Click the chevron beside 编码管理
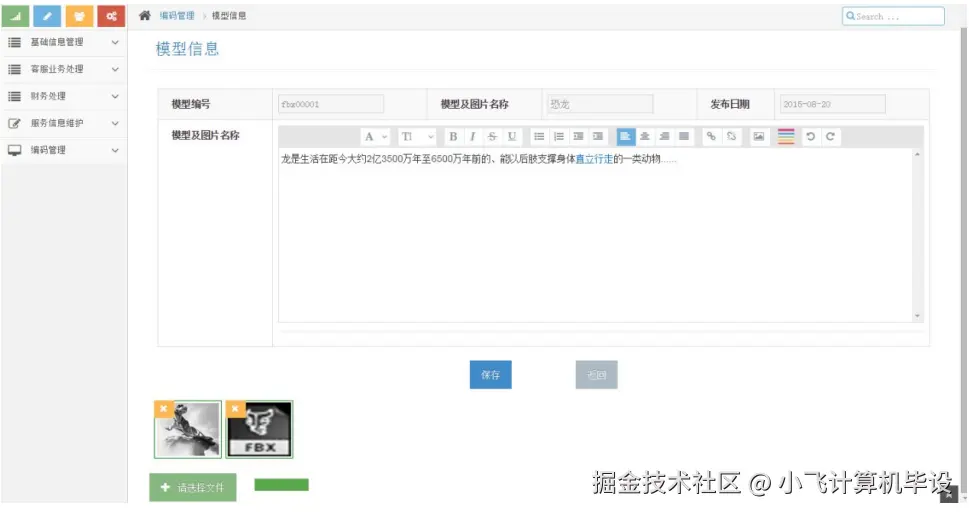This screenshot has width=969, height=513. click(115, 150)
